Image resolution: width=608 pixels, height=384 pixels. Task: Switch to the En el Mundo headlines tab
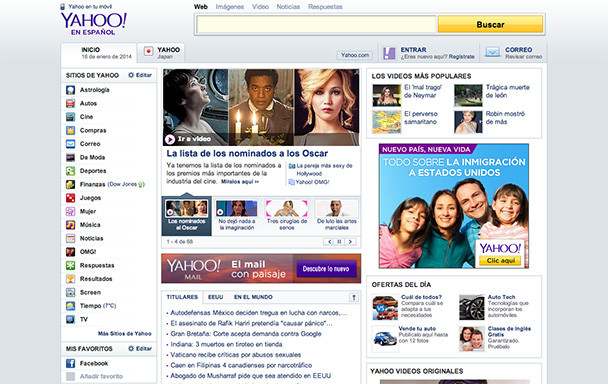tap(253, 297)
